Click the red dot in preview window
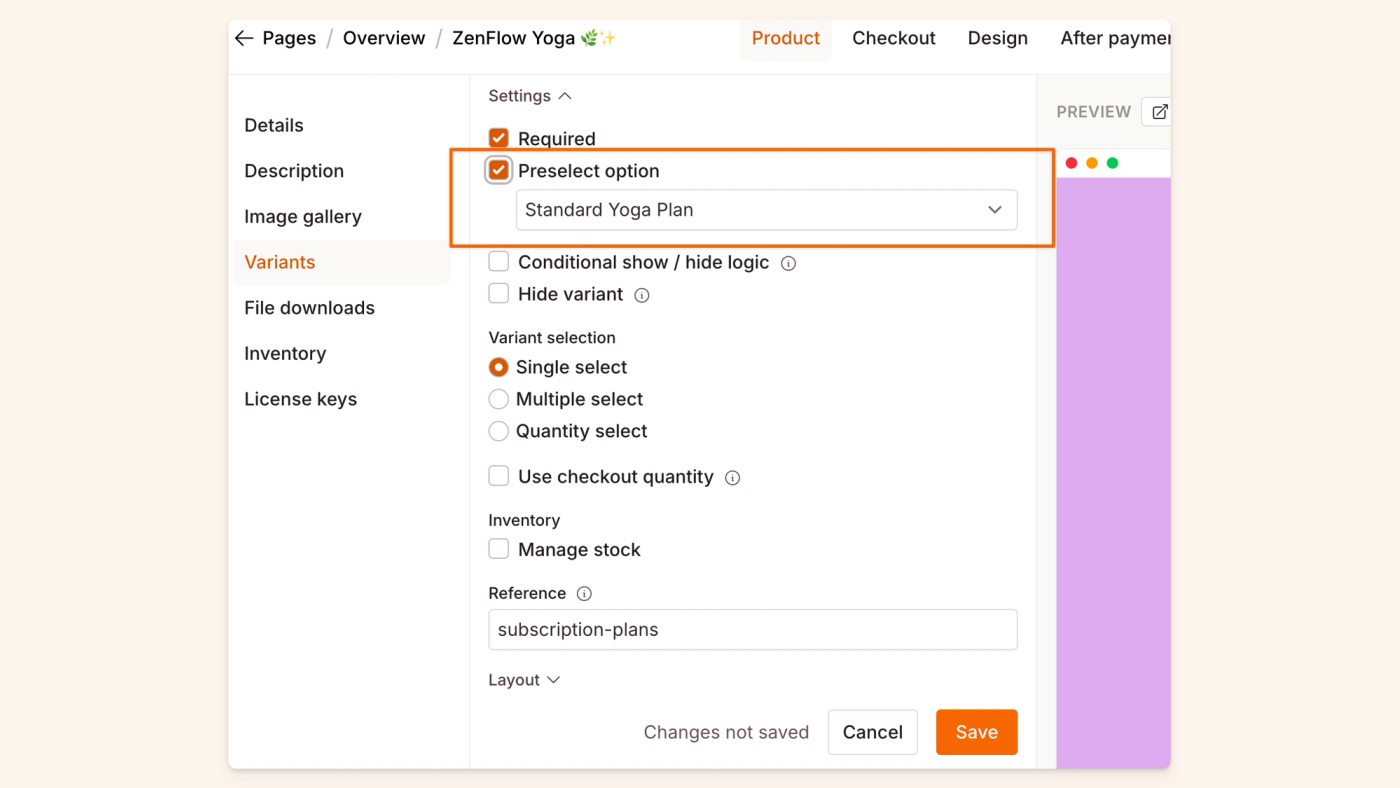The height and width of the screenshot is (788, 1400). click(1071, 163)
